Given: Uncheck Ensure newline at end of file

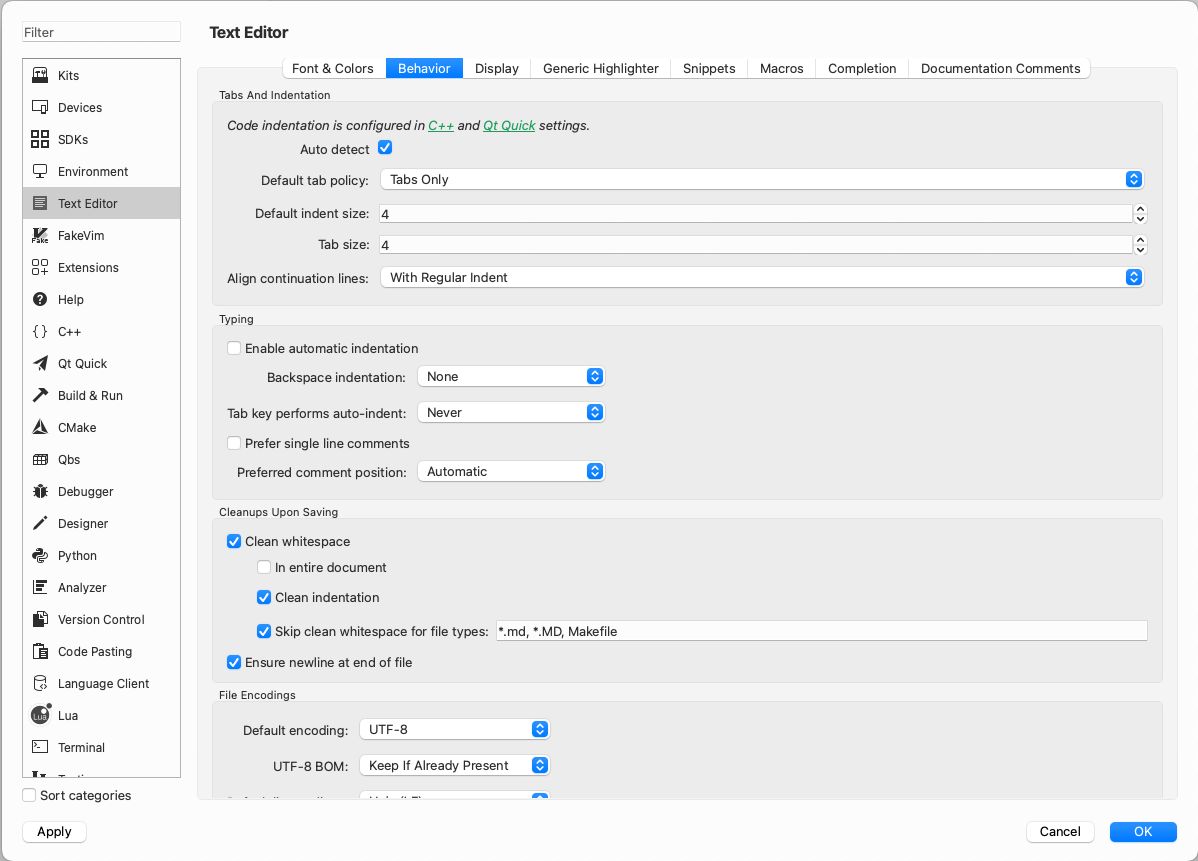Looking at the screenshot, I should (234, 662).
